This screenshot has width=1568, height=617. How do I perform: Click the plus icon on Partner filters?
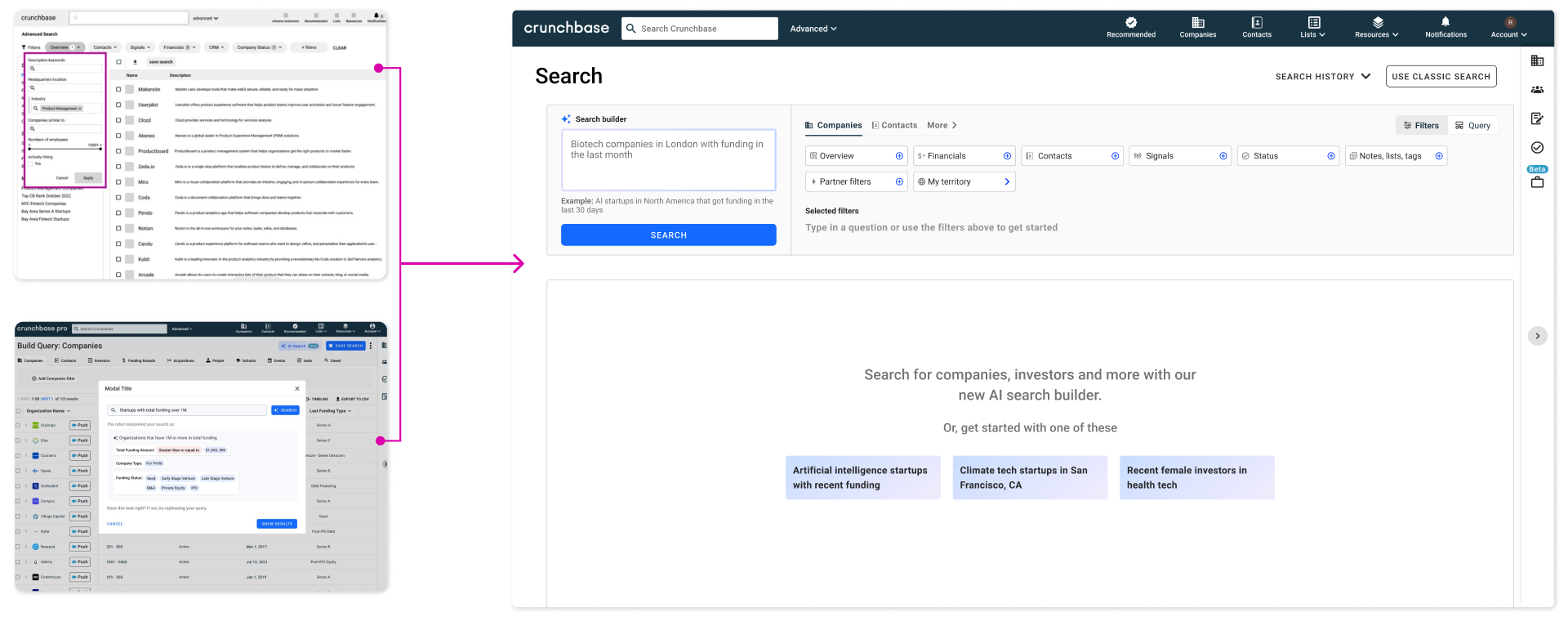tap(899, 182)
